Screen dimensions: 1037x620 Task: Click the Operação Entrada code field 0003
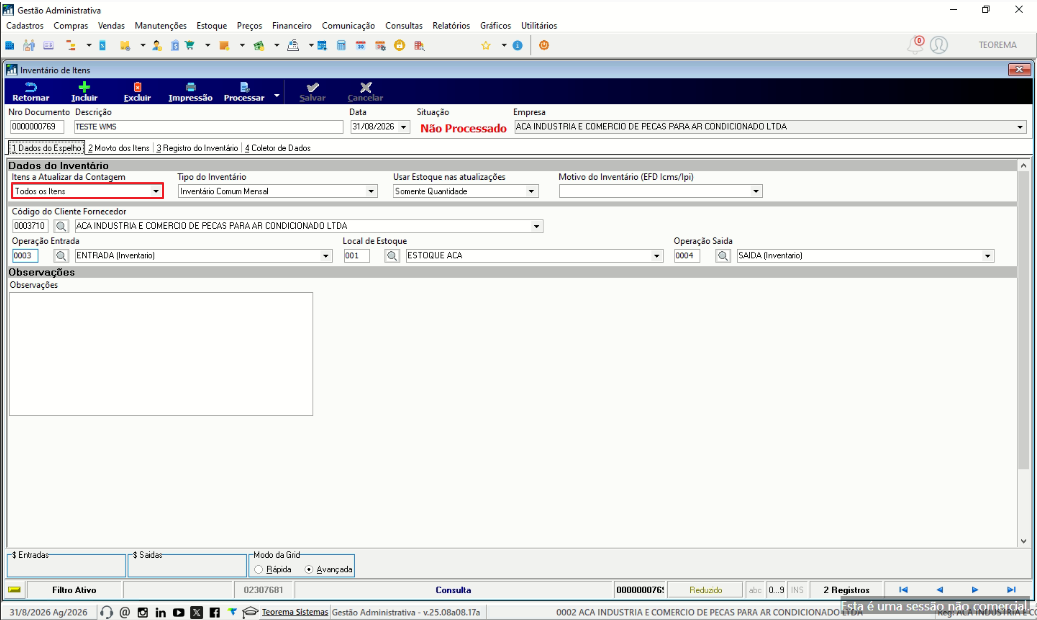26,256
